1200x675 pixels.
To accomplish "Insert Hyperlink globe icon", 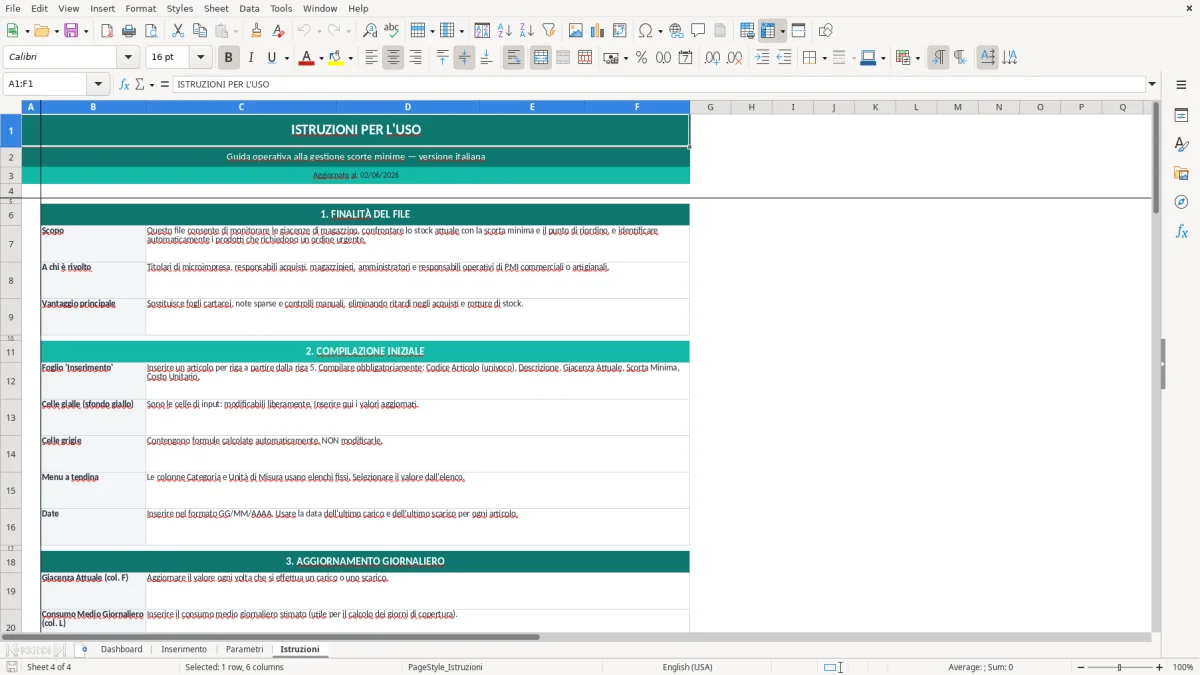I will point(676,31).
